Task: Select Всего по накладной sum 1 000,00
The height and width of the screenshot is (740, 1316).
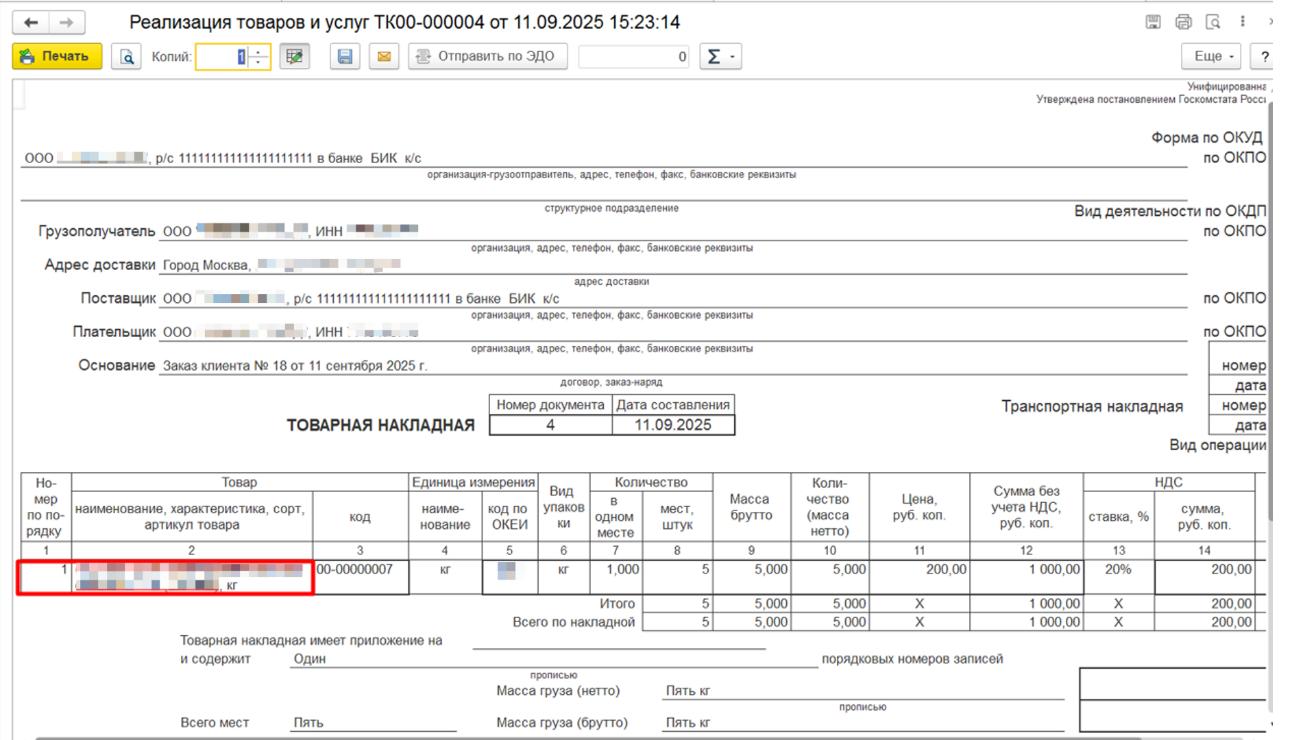Action: click(1027, 622)
